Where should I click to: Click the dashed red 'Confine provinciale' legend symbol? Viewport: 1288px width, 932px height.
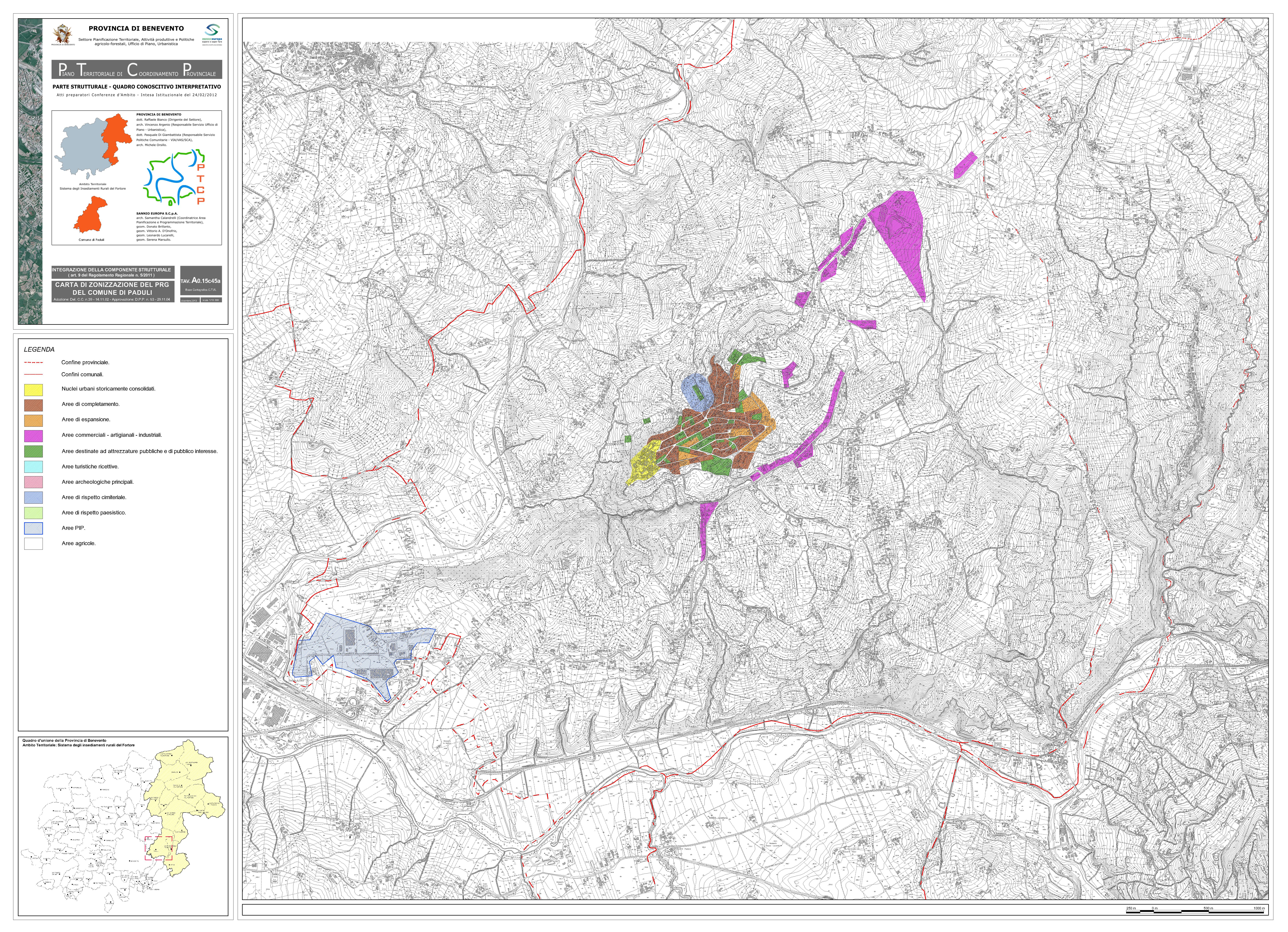point(33,362)
